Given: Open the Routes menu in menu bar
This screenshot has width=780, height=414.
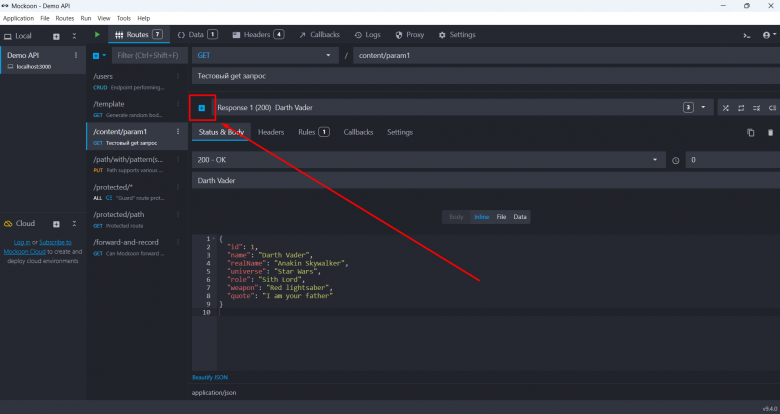Looking at the screenshot, I should click(65, 18).
